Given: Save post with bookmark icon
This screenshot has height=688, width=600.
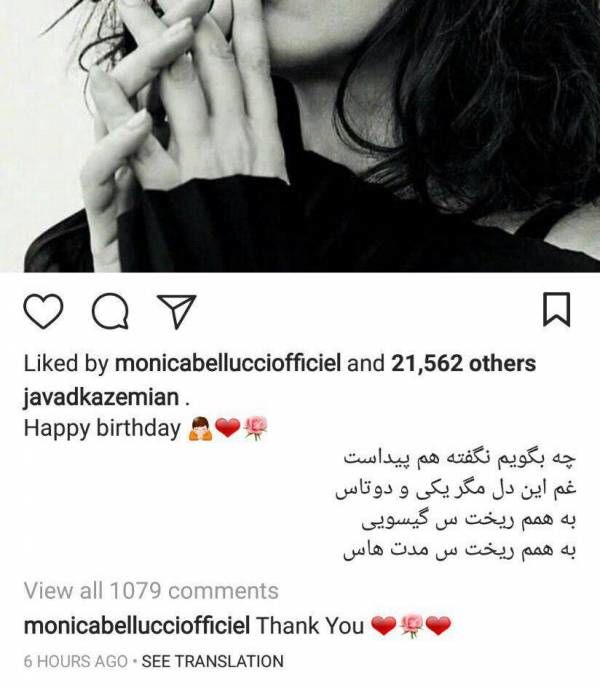Looking at the screenshot, I should pyautogui.click(x=557, y=309).
